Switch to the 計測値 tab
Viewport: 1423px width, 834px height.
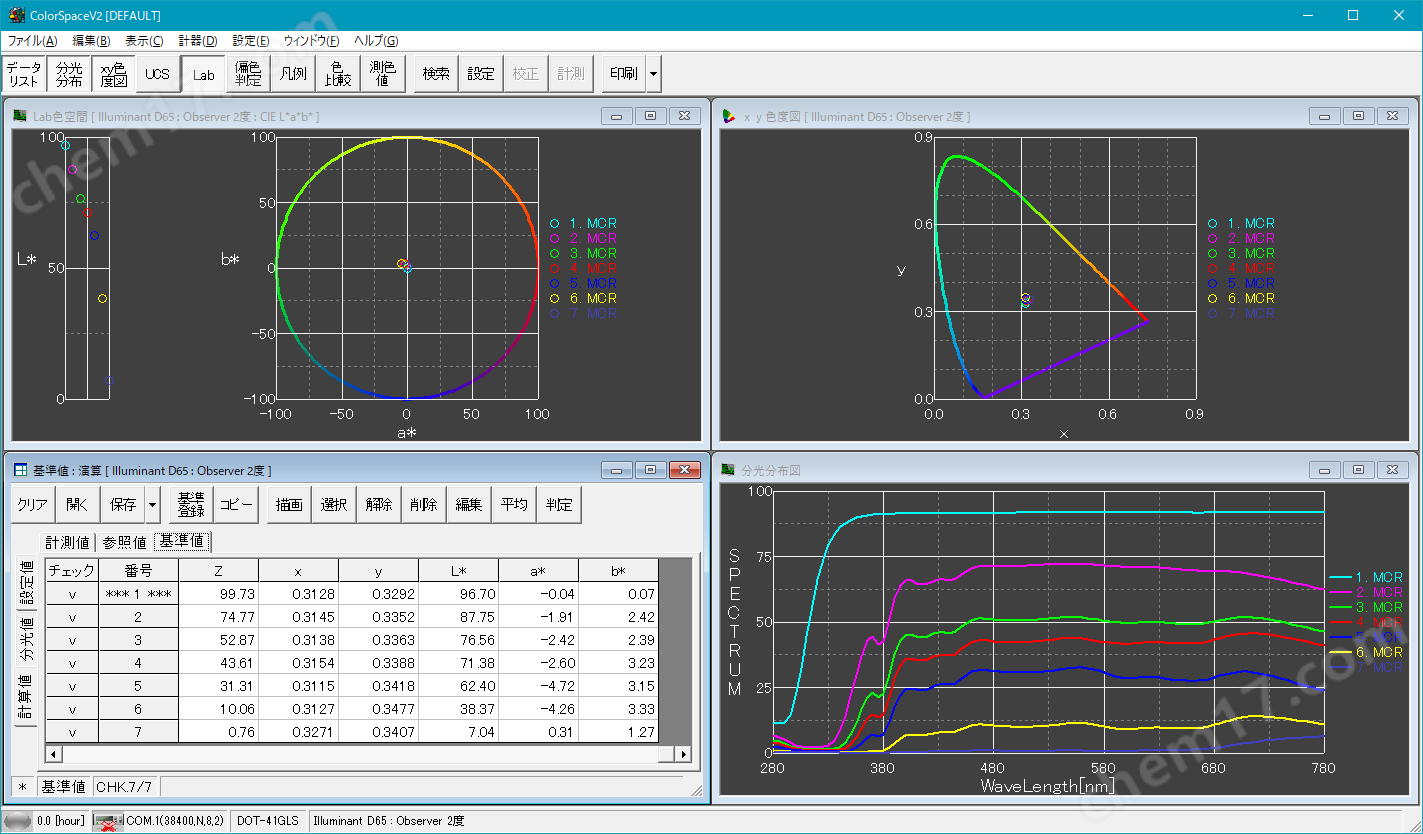pyautogui.click(x=68, y=542)
